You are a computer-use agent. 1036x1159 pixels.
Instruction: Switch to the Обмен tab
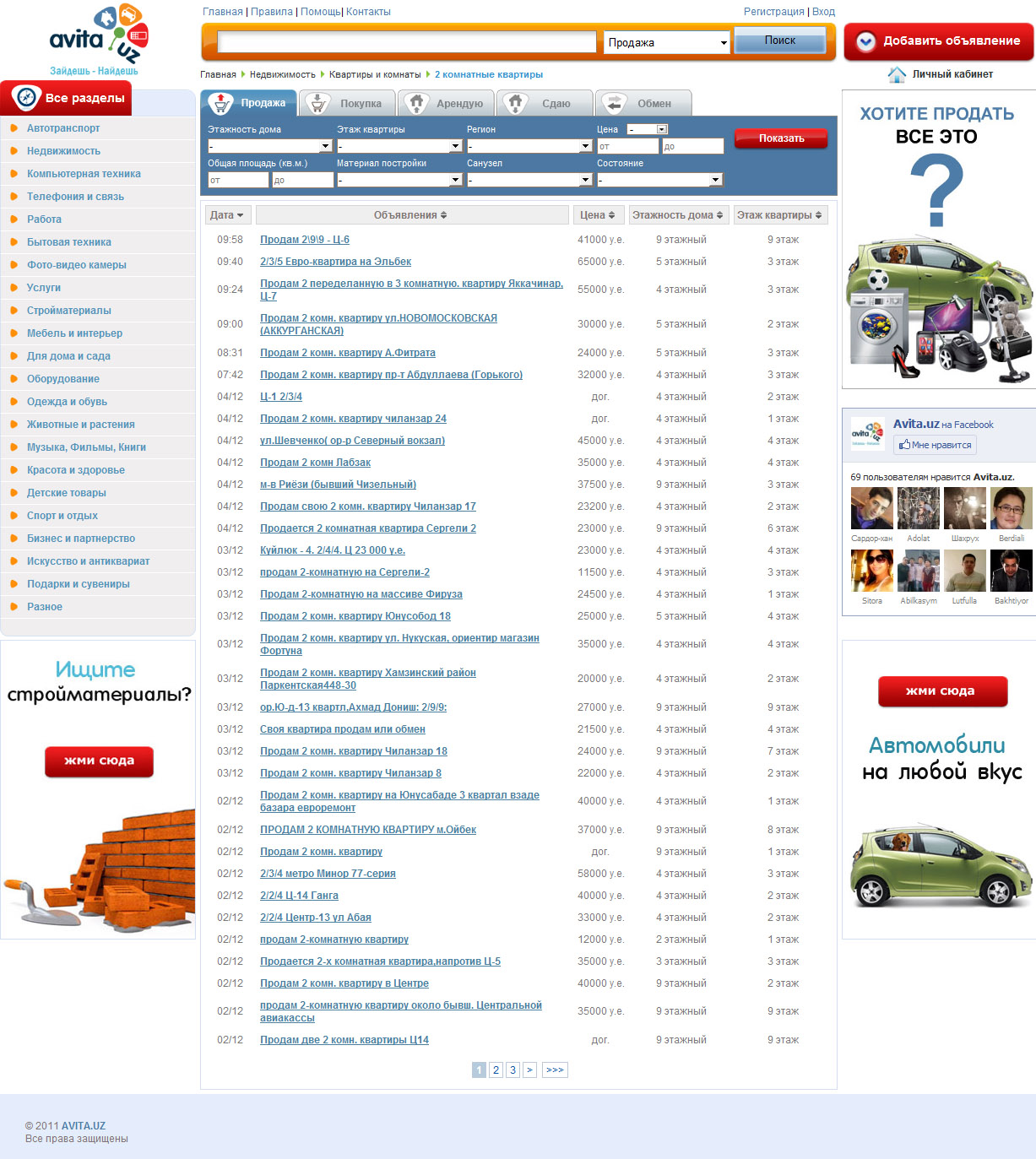click(643, 103)
